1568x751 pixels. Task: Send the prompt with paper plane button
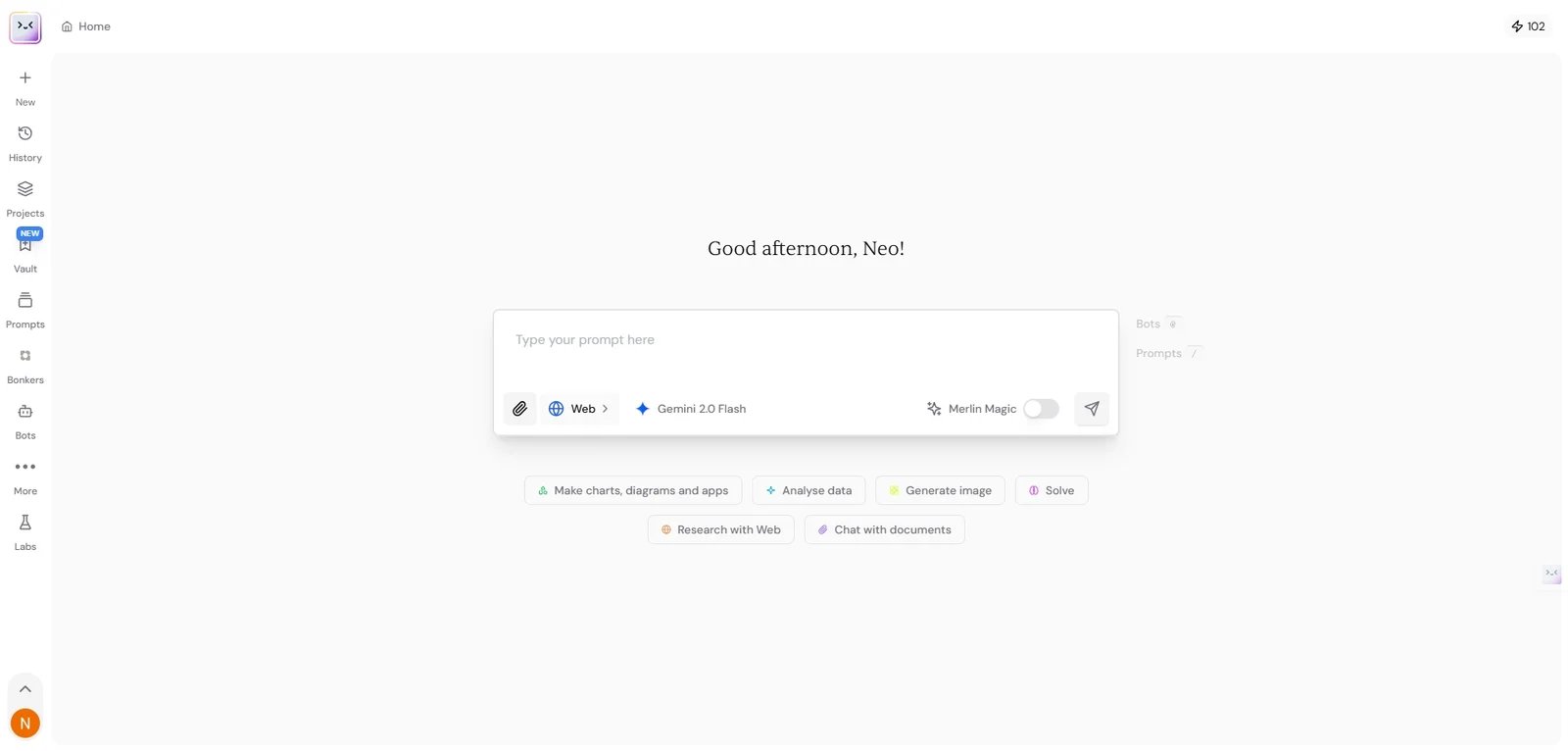click(x=1092, y=409)
